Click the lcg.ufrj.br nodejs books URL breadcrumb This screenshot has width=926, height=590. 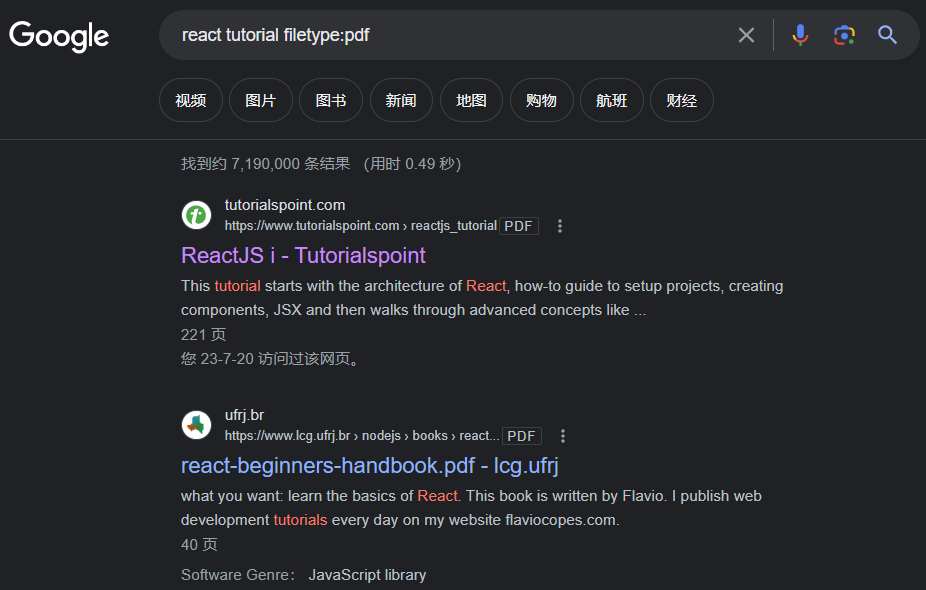click(x=362, y=436)
